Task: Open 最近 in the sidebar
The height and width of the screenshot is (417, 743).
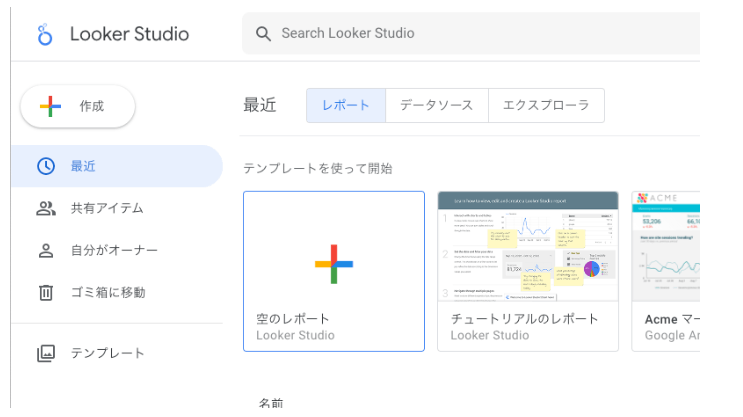Action: coord(117,166)
